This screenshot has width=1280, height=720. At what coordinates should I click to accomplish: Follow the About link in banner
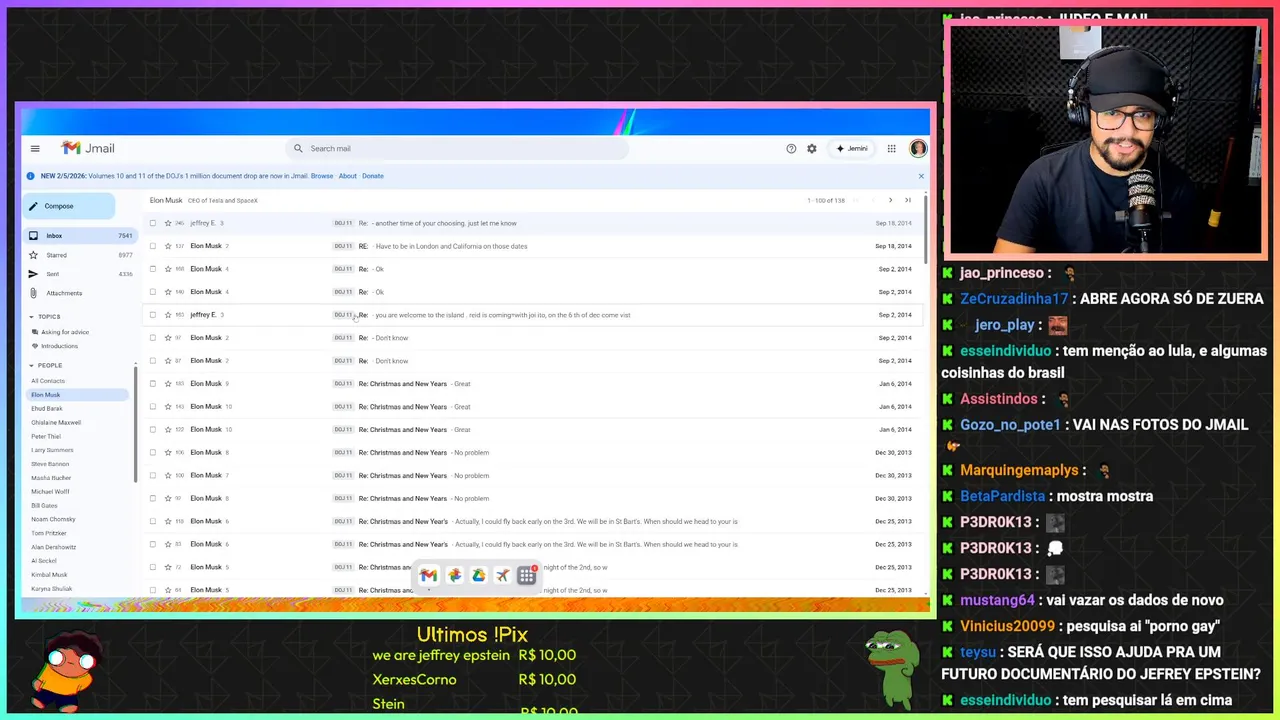pos(347,176)
